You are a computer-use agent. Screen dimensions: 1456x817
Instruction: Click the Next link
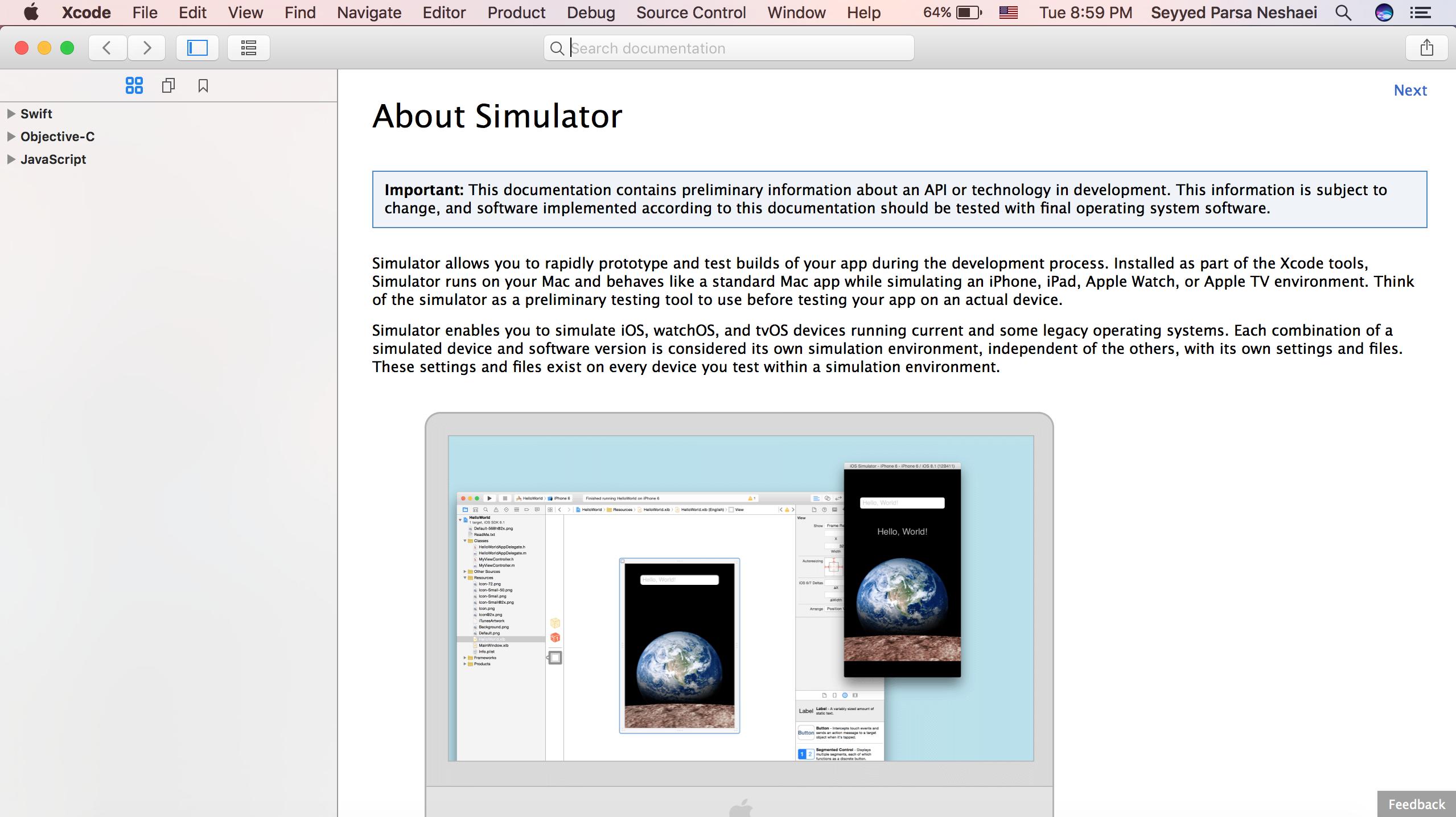click(1410, 90)
